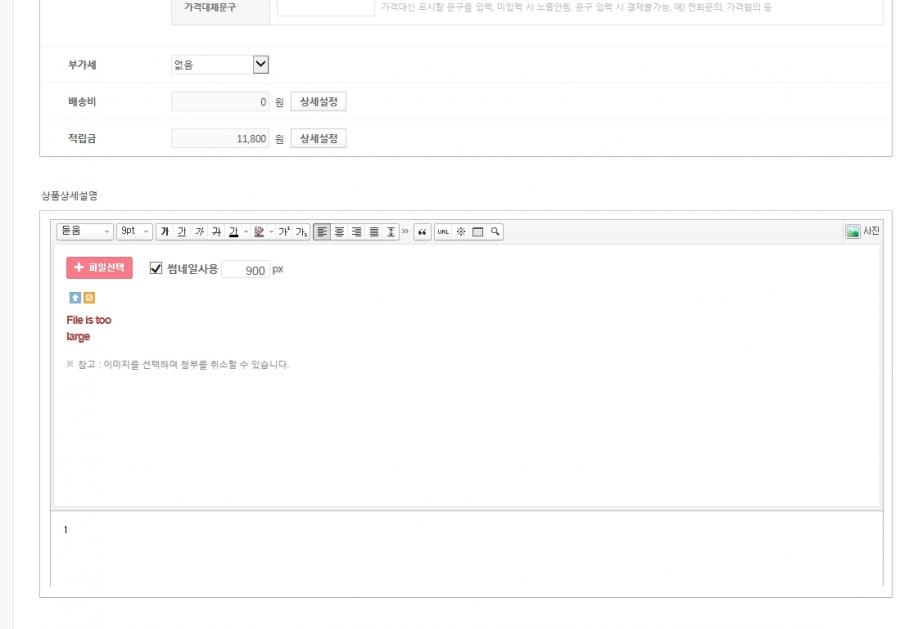The height and width of the screenshot is (629, 900).
Task: Open the 돋움 font family dropdown
Action: 86,232
